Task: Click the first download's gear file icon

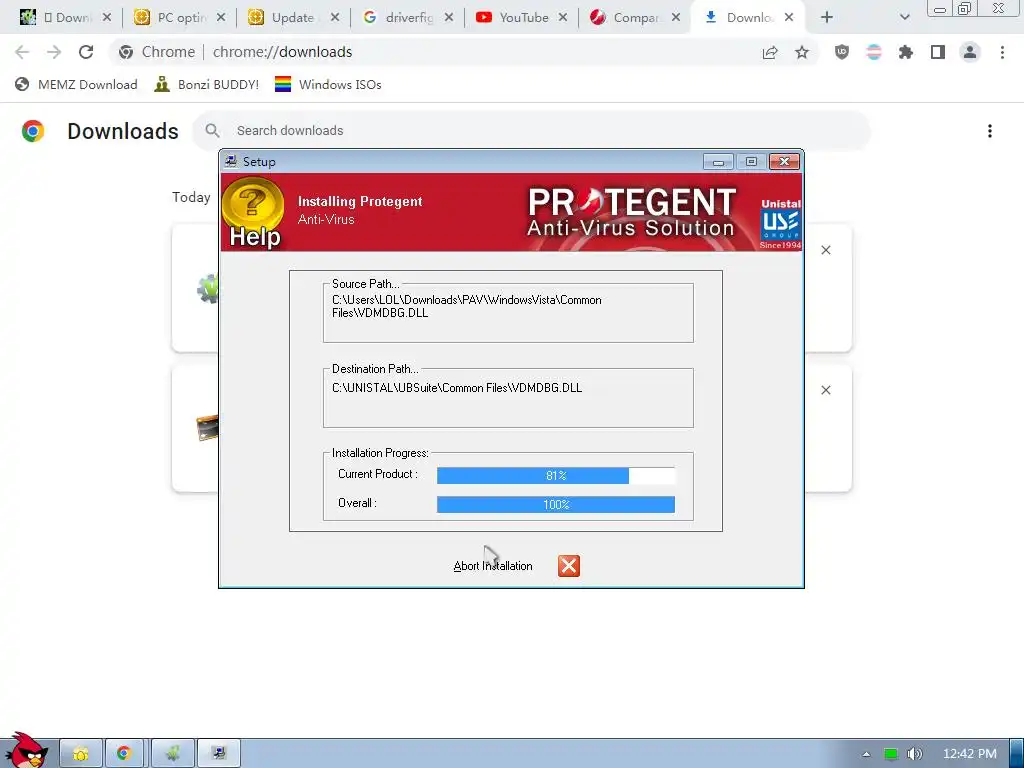Action: pos(208,288)
